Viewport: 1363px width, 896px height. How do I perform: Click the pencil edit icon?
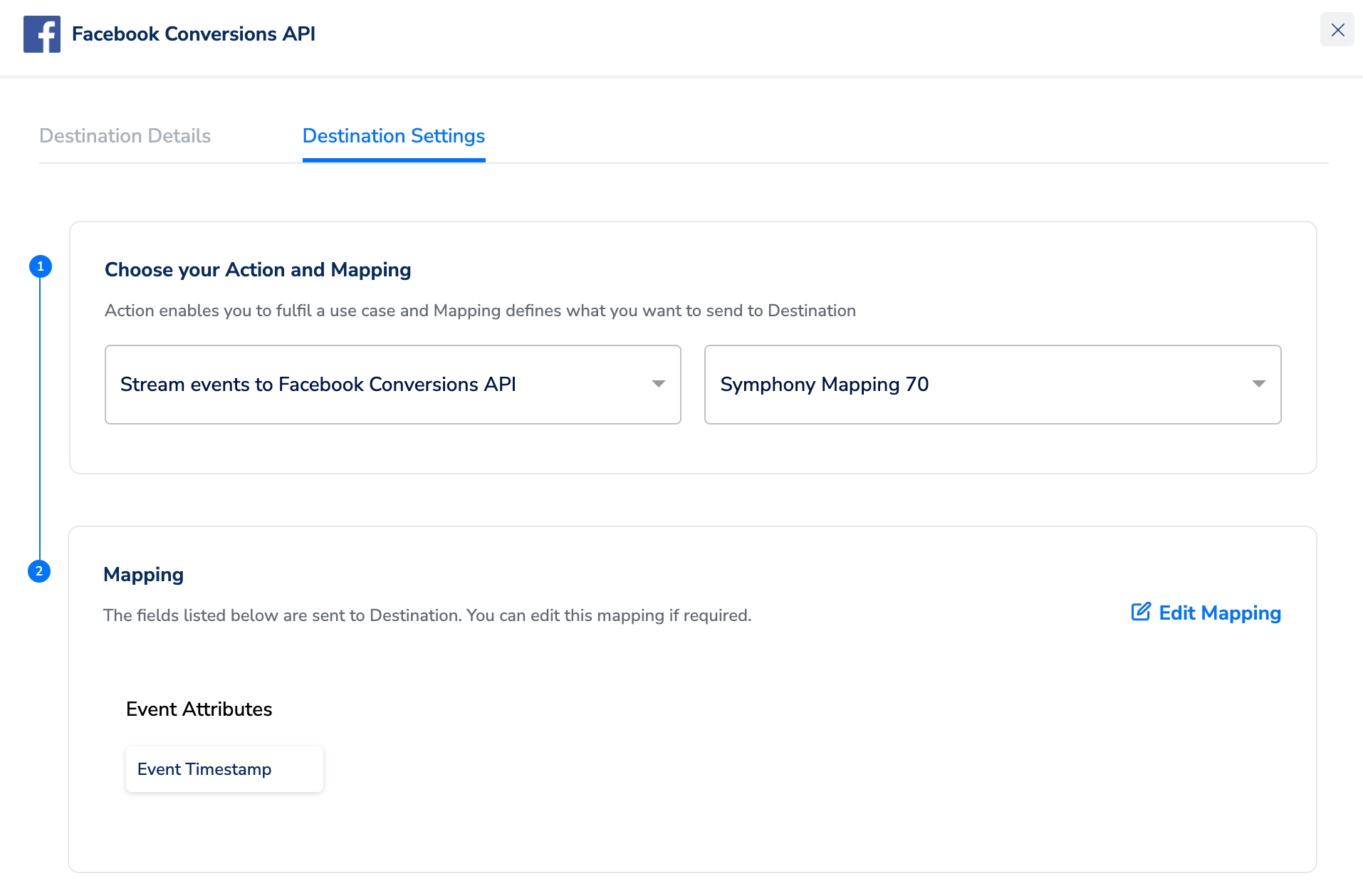pos(1141,612)
